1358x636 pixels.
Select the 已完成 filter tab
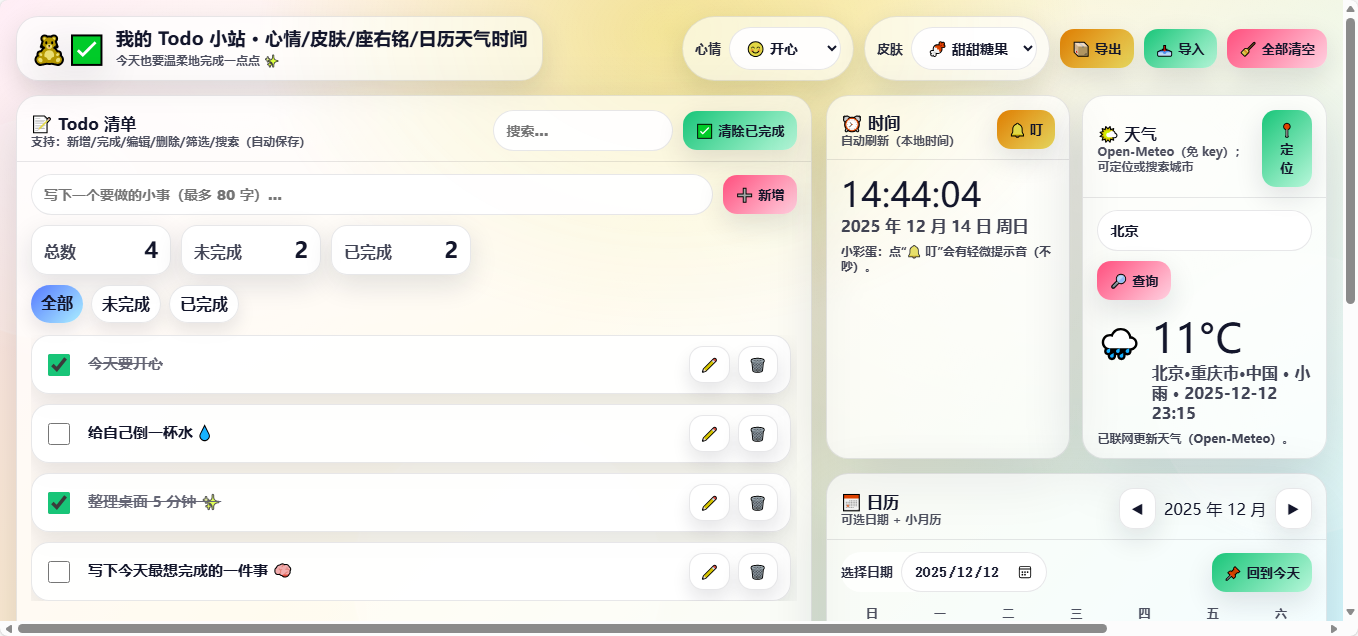click(204, 304)
